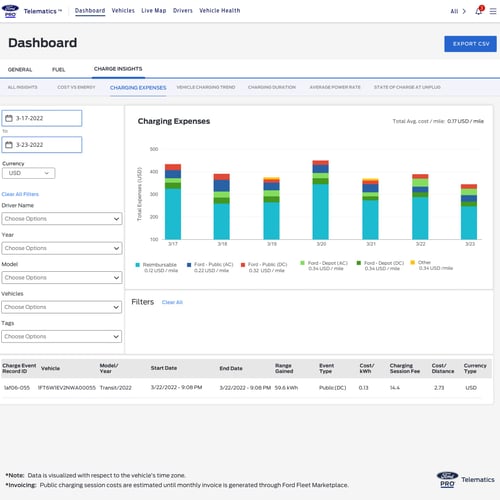The width and height of the screenshot is (500, 500).
Task: Click the 3/20 bar in chart
Action: click(x=321, y=200)
